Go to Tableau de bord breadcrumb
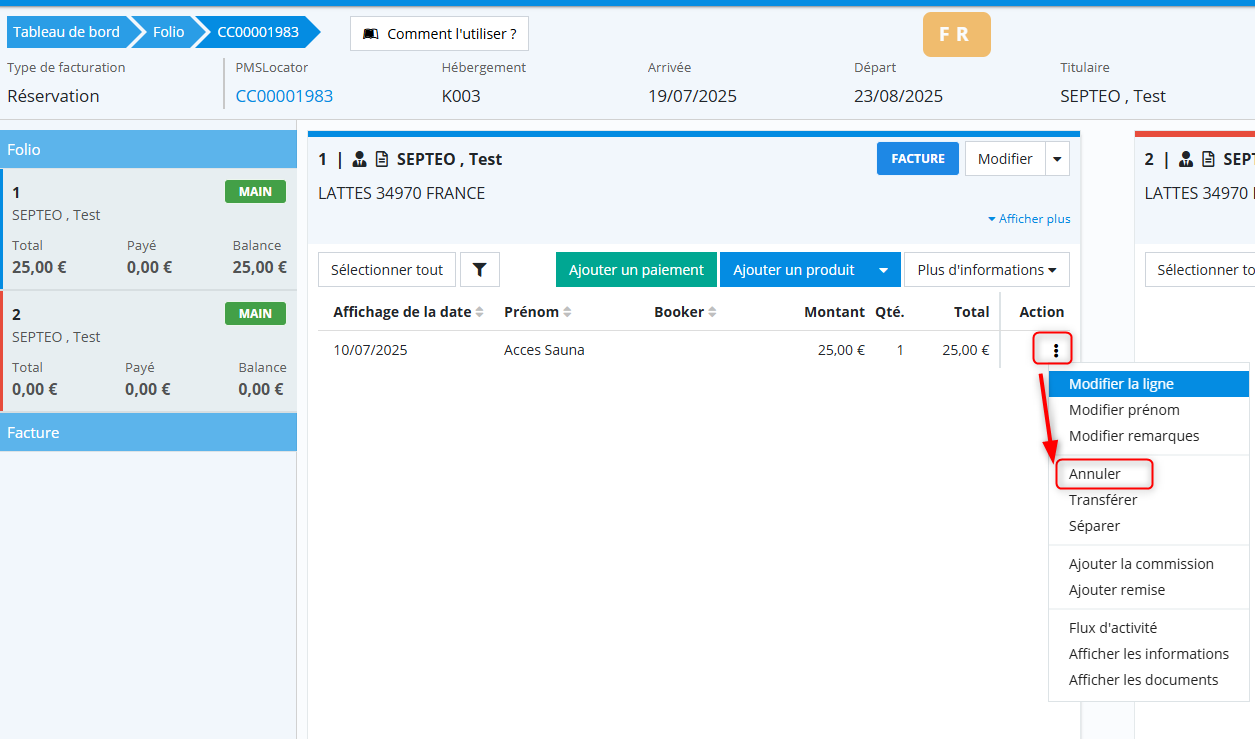 point(66,32)
